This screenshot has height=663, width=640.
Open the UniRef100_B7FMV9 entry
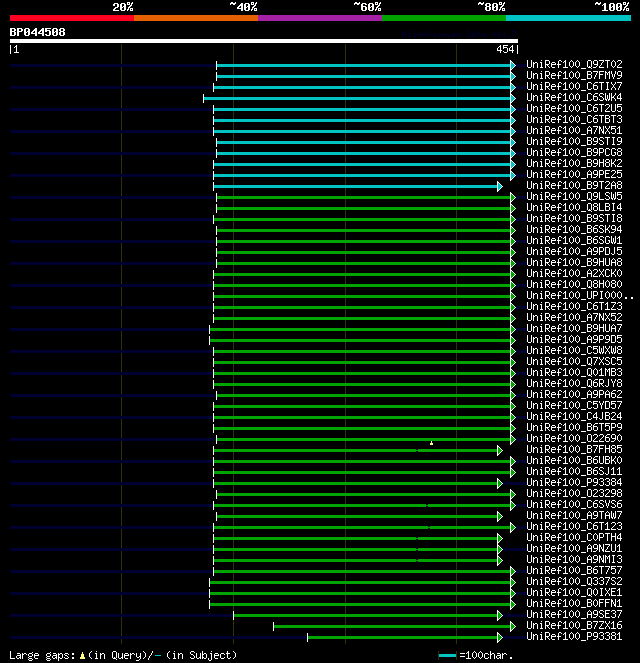point(574,75)
